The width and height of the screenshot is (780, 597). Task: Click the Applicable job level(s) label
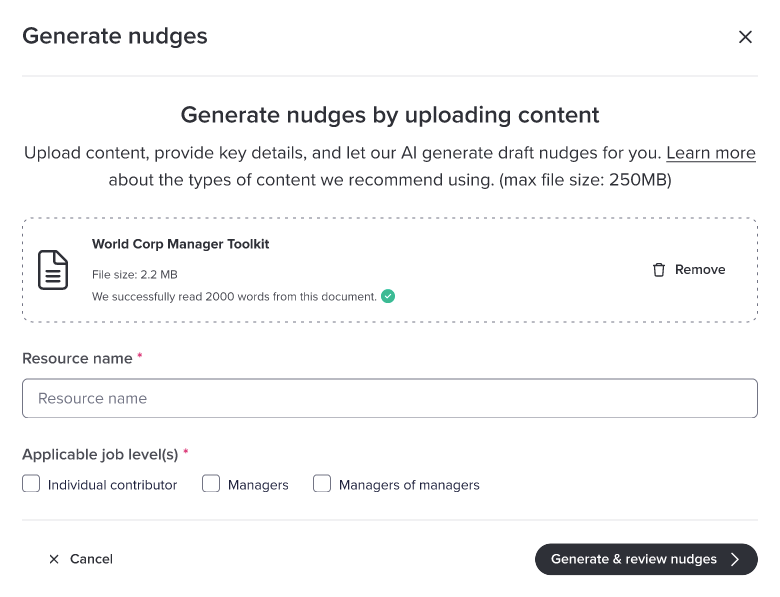pos(100,454)
